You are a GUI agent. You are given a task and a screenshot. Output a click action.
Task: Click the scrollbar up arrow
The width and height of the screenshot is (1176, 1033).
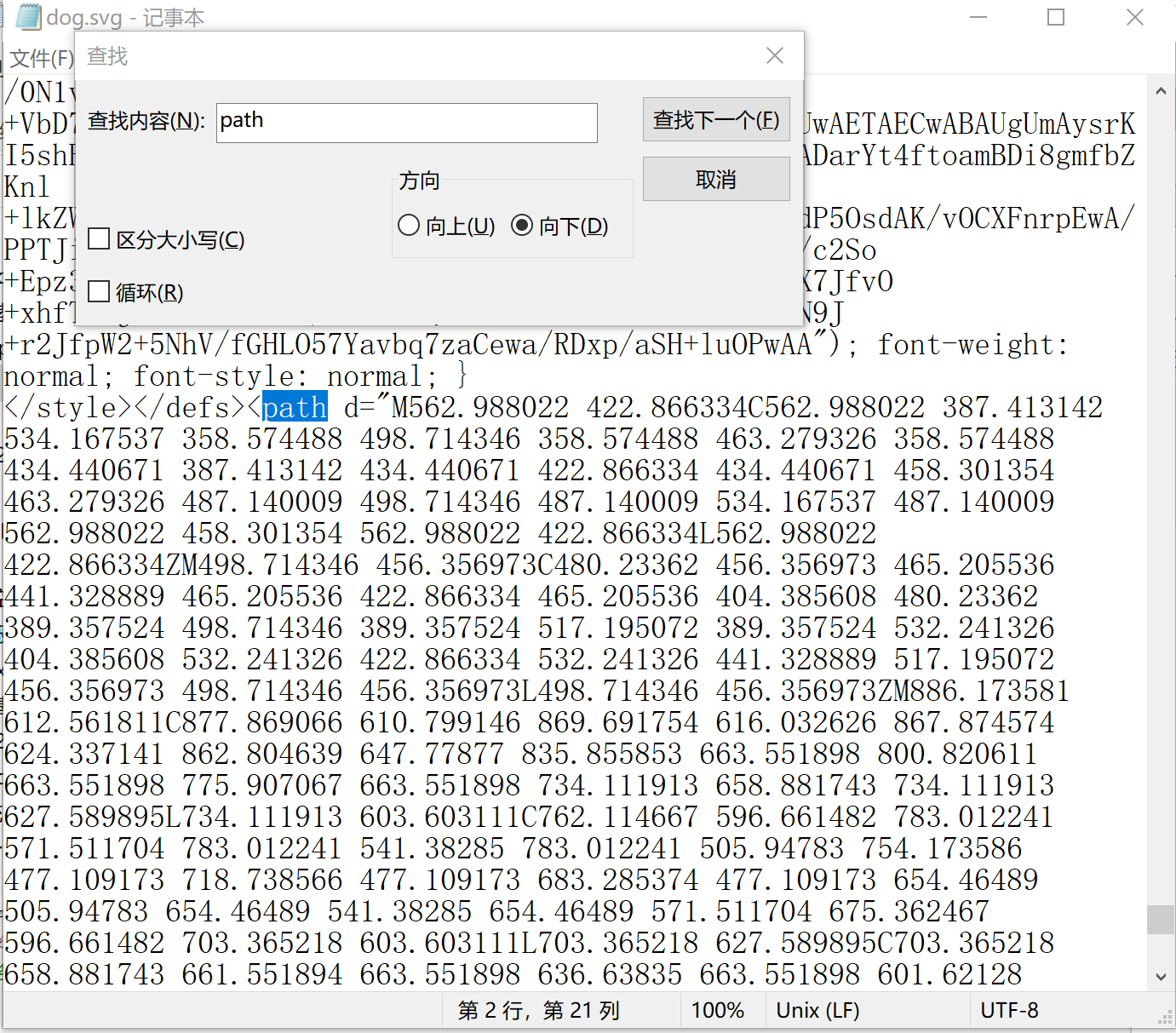point(1161,89)
